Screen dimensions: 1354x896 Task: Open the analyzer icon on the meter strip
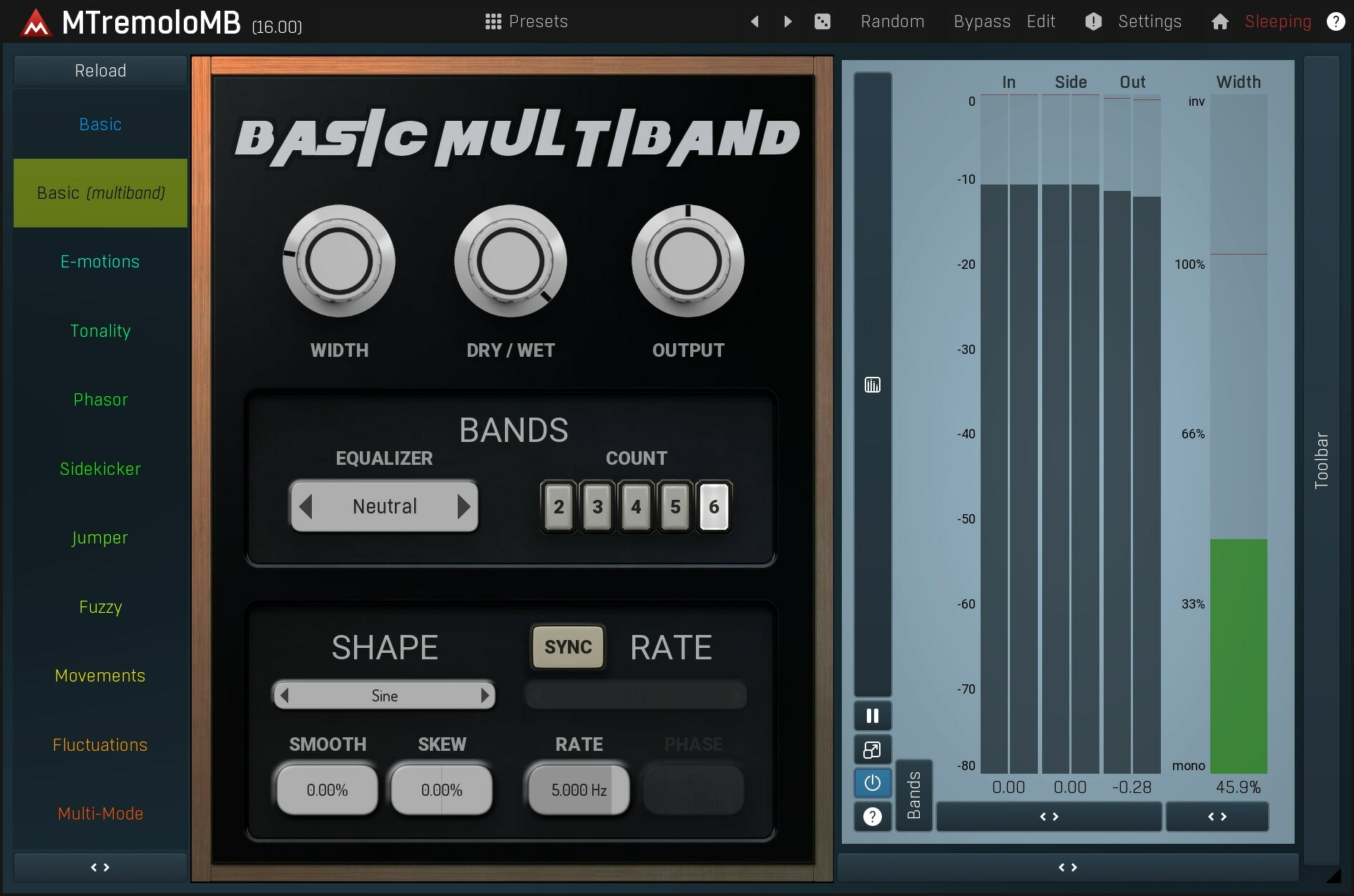click(872, 385)
